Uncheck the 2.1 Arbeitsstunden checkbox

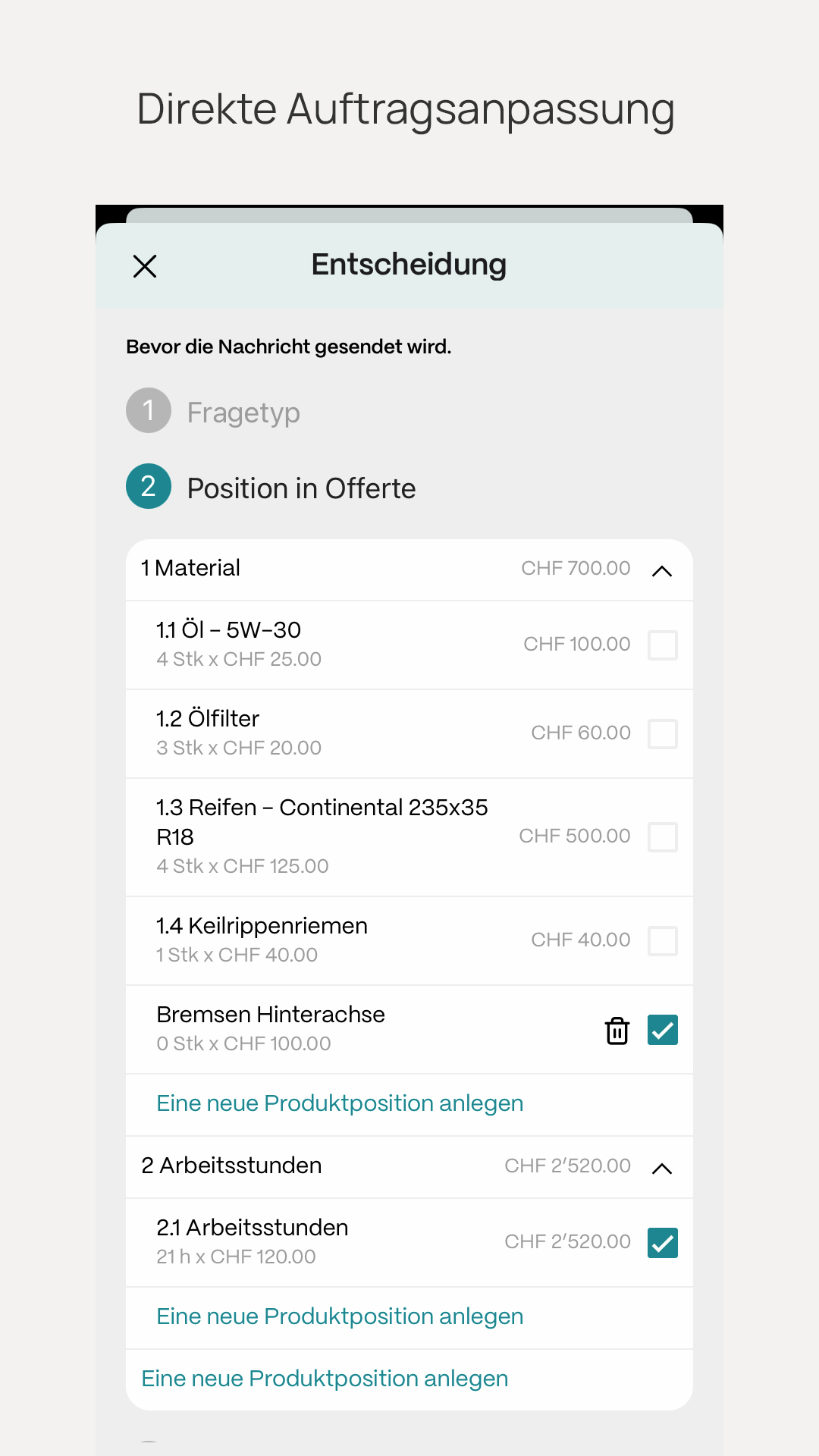tap(662, 1243)
